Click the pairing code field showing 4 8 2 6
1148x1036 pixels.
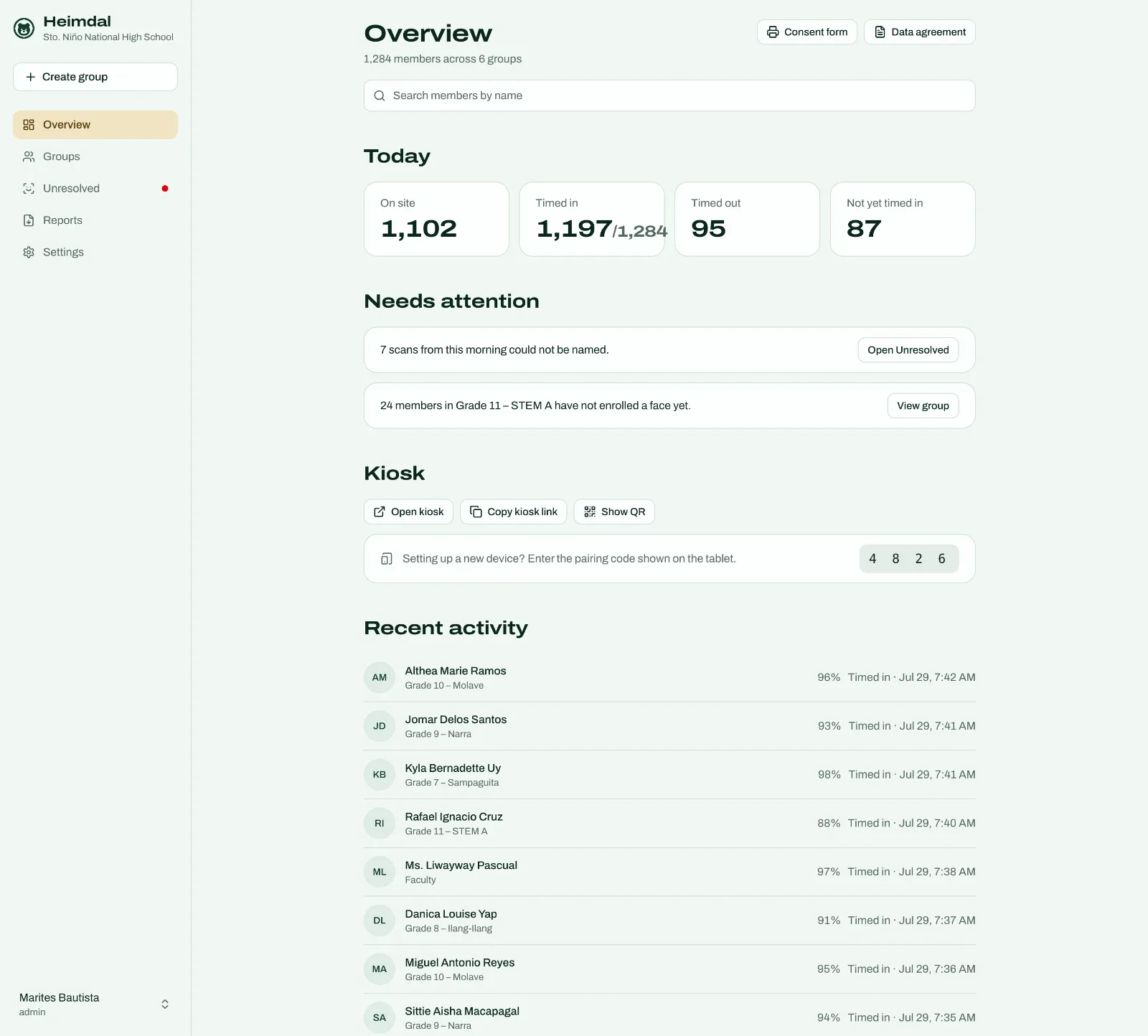[x=909, y=559]
